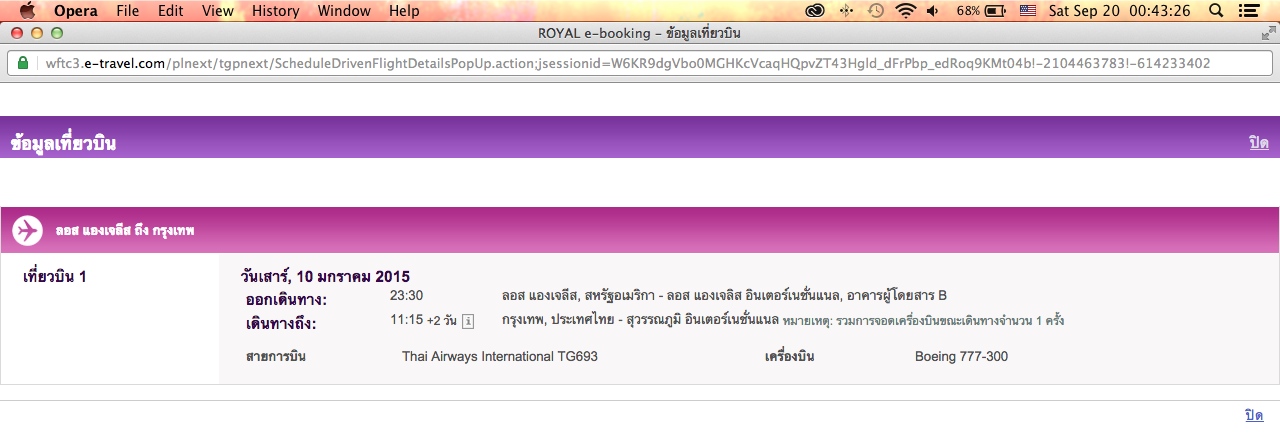
Task: Open the History menu
Action: (275, 11)
